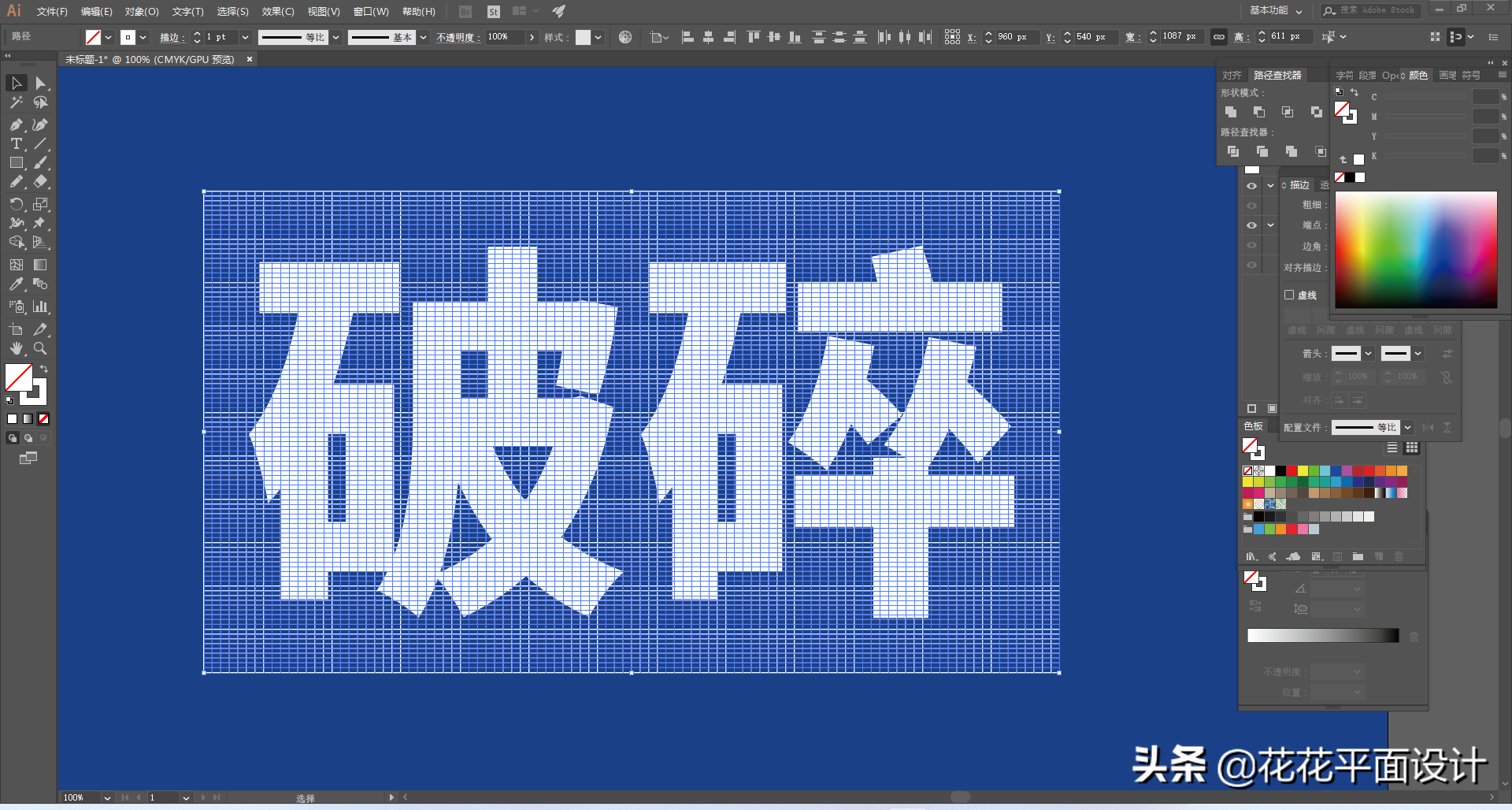Activate the Rotate tool
Screen dimensions: 1512x810
click(17, 204)
